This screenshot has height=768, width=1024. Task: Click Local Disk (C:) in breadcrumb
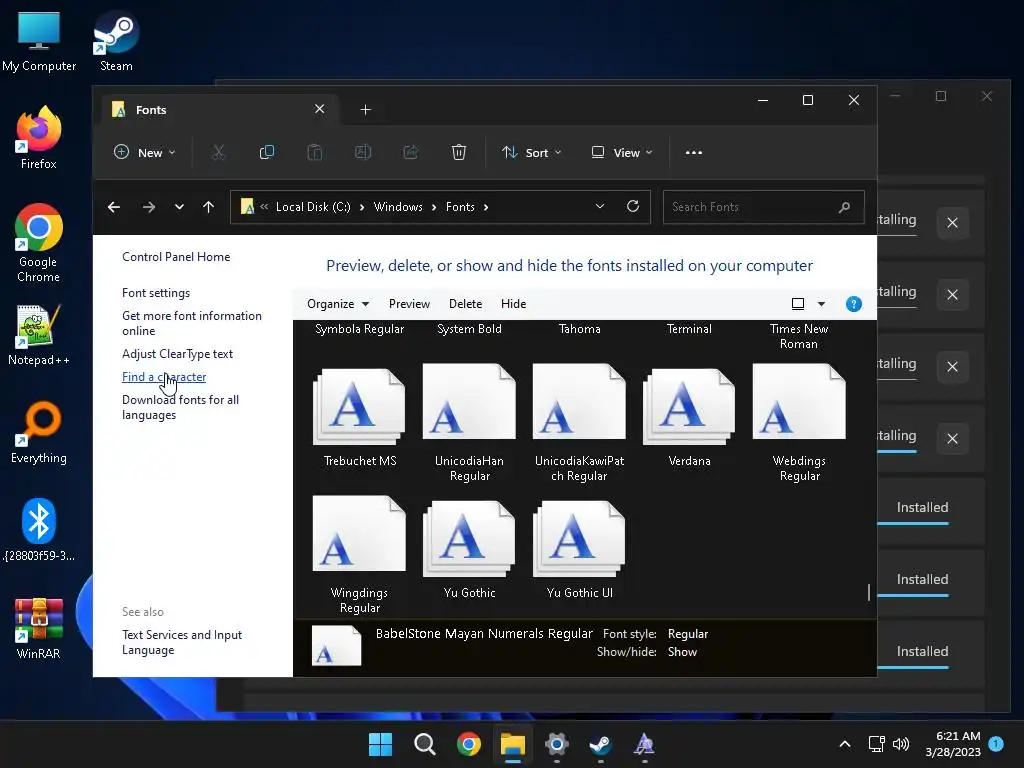[313, 207]
